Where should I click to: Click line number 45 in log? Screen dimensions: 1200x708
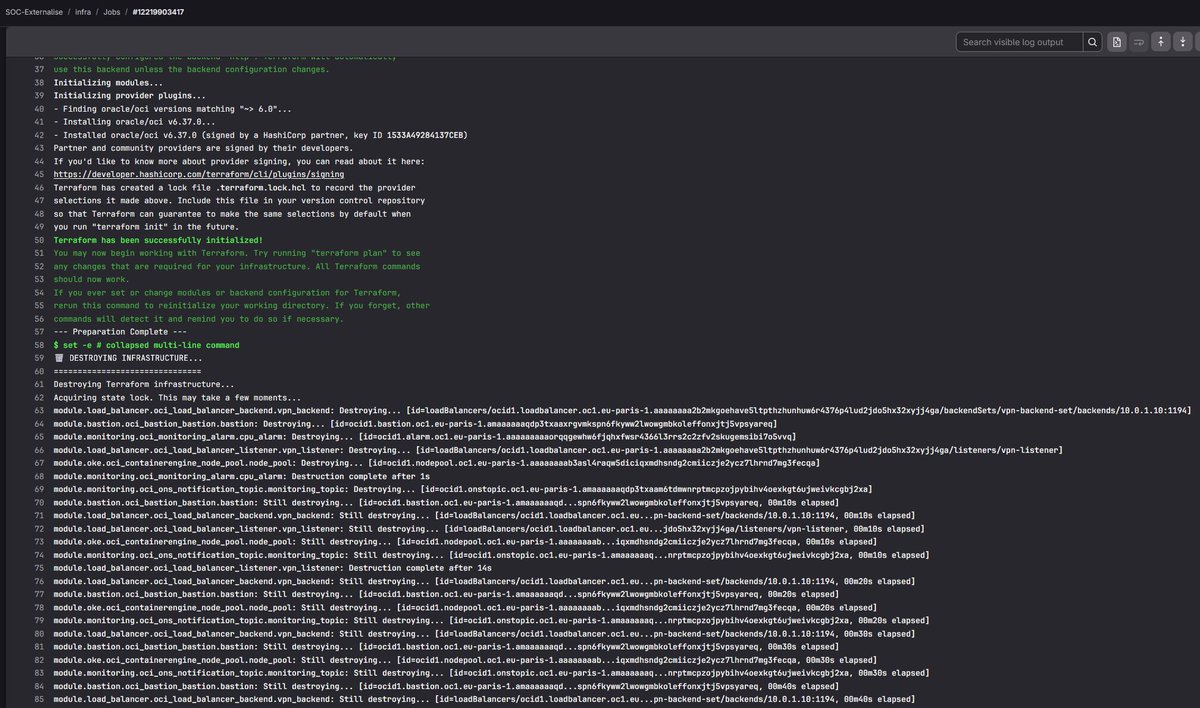coord(40,174)
